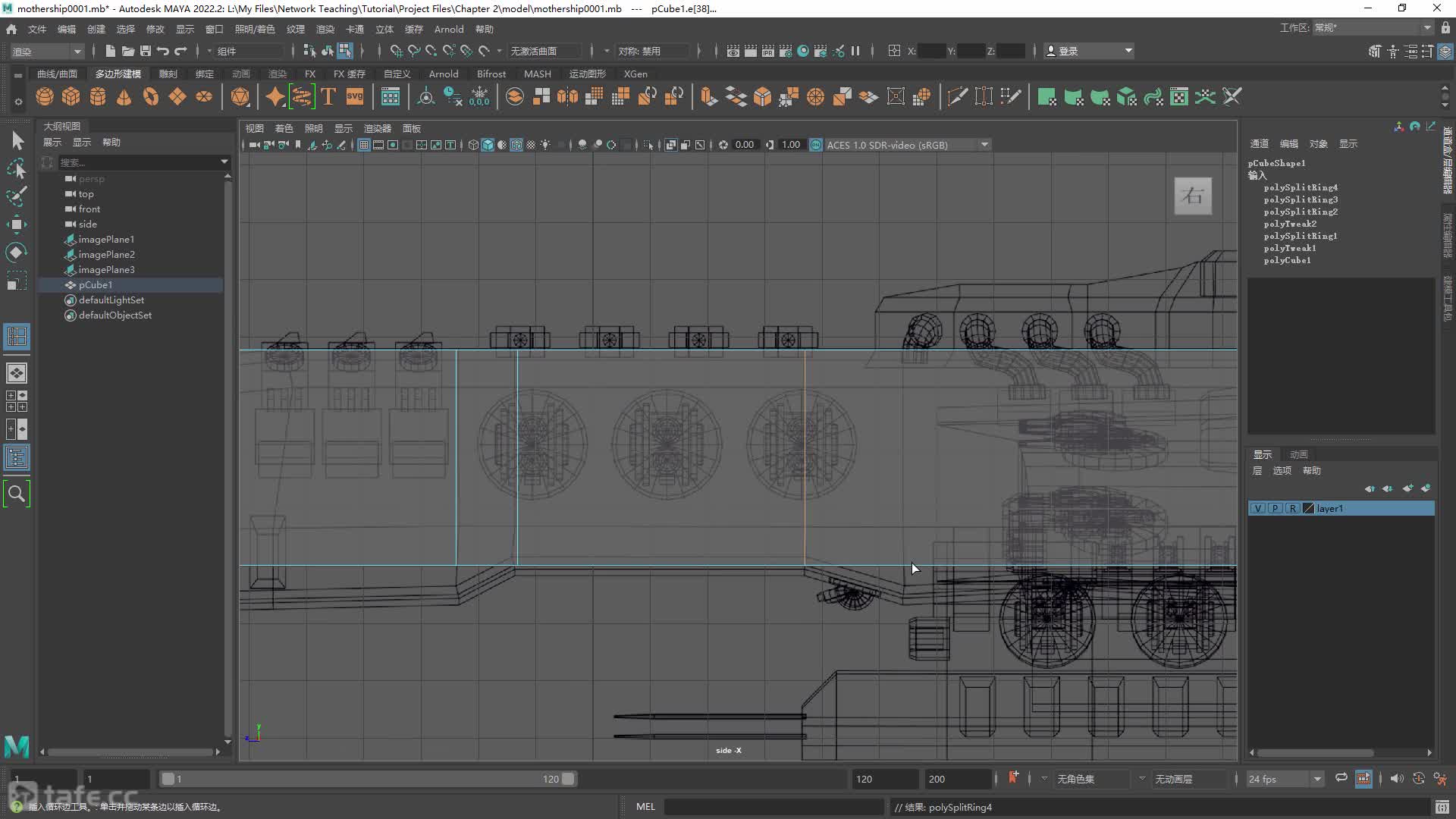Create a polygon cylinder from the shelf
This screenshot has height=819, width=1456.
coord(98,97)
